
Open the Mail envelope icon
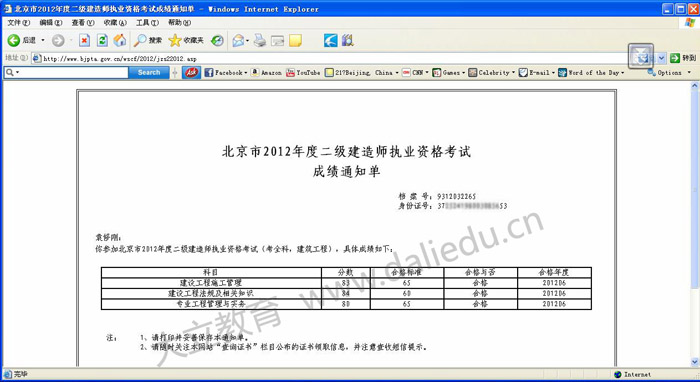[239, 41]
